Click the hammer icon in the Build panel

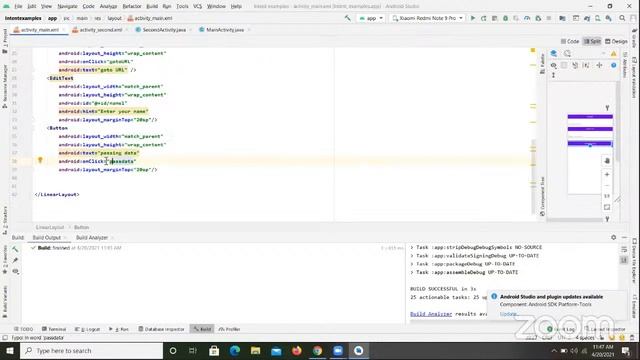tap(15, 249)
